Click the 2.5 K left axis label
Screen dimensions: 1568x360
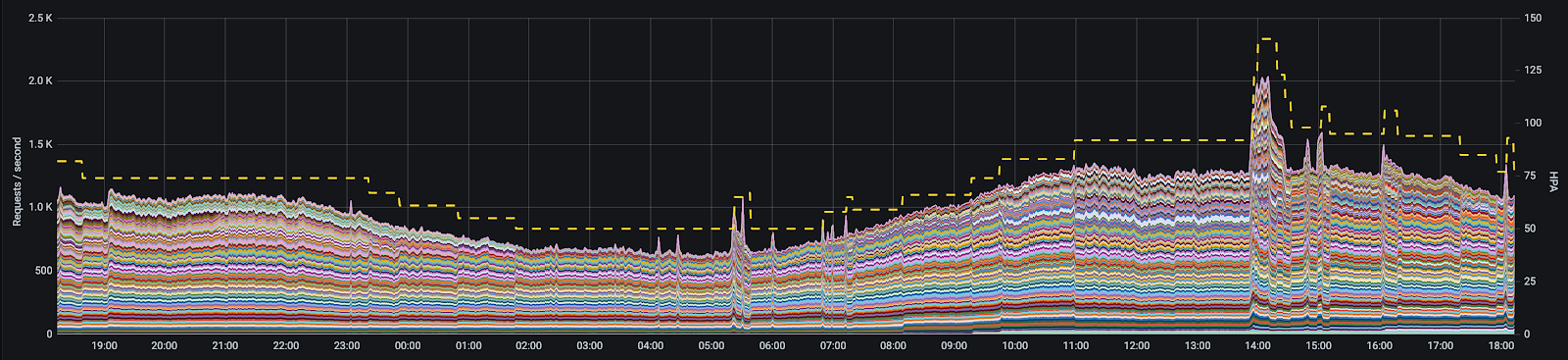pyautogui.click(x=40, y=18)
